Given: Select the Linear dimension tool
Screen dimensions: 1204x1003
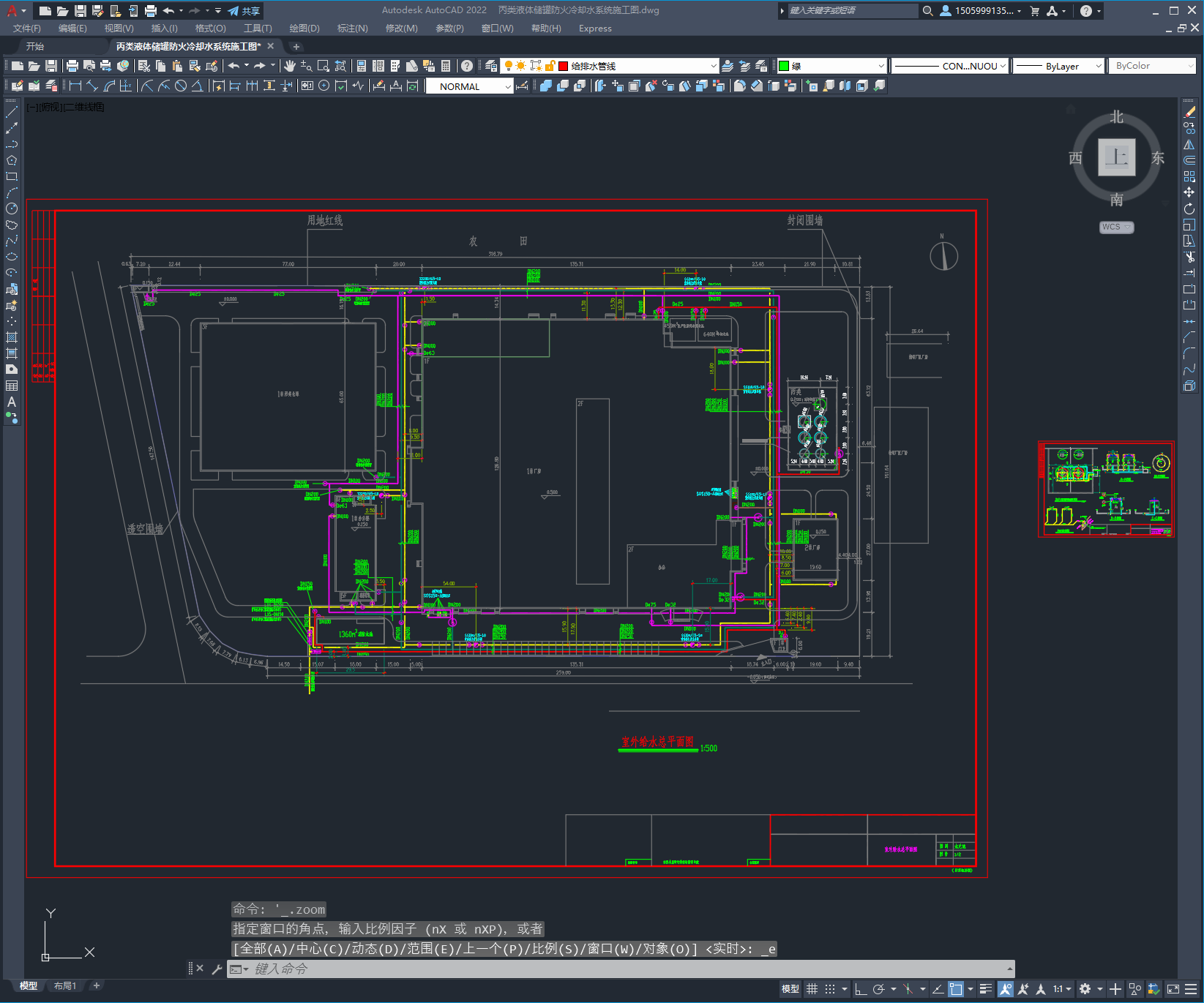Looking at the screenshot, I should coord(75,86).
